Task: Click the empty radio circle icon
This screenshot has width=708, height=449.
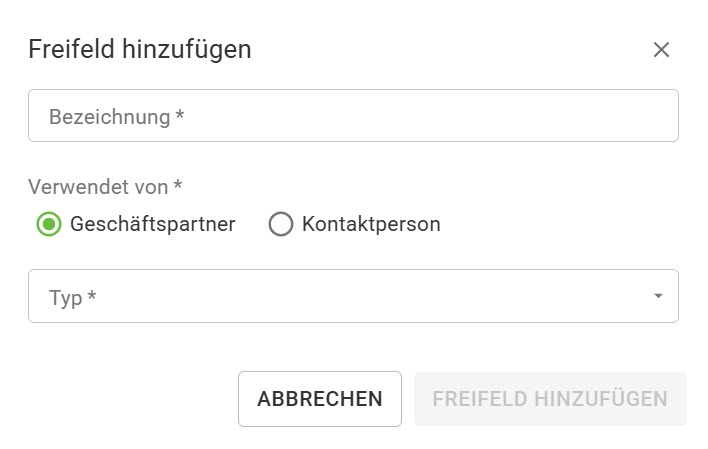Action: 280,224
